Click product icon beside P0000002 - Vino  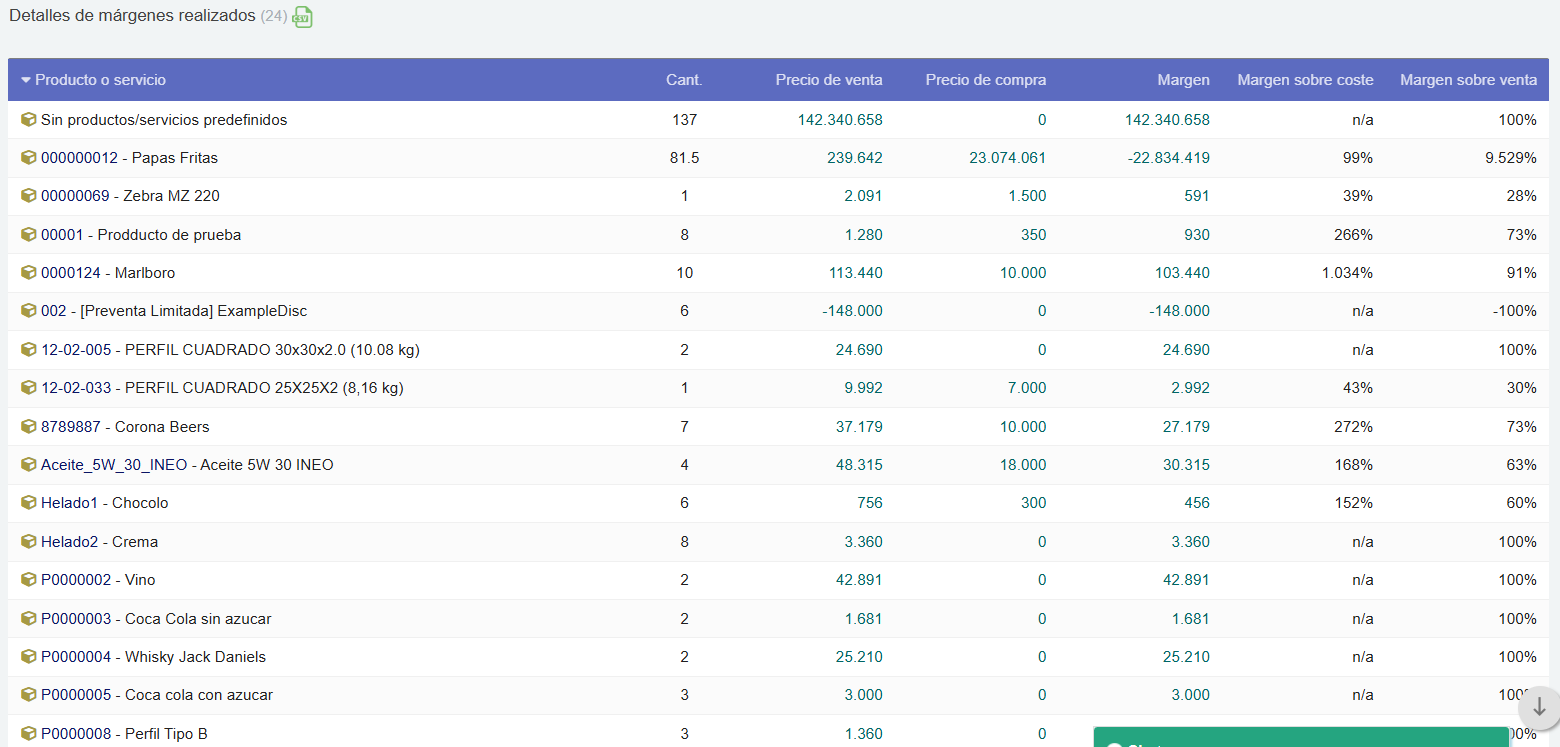click(x=28, y=580)
